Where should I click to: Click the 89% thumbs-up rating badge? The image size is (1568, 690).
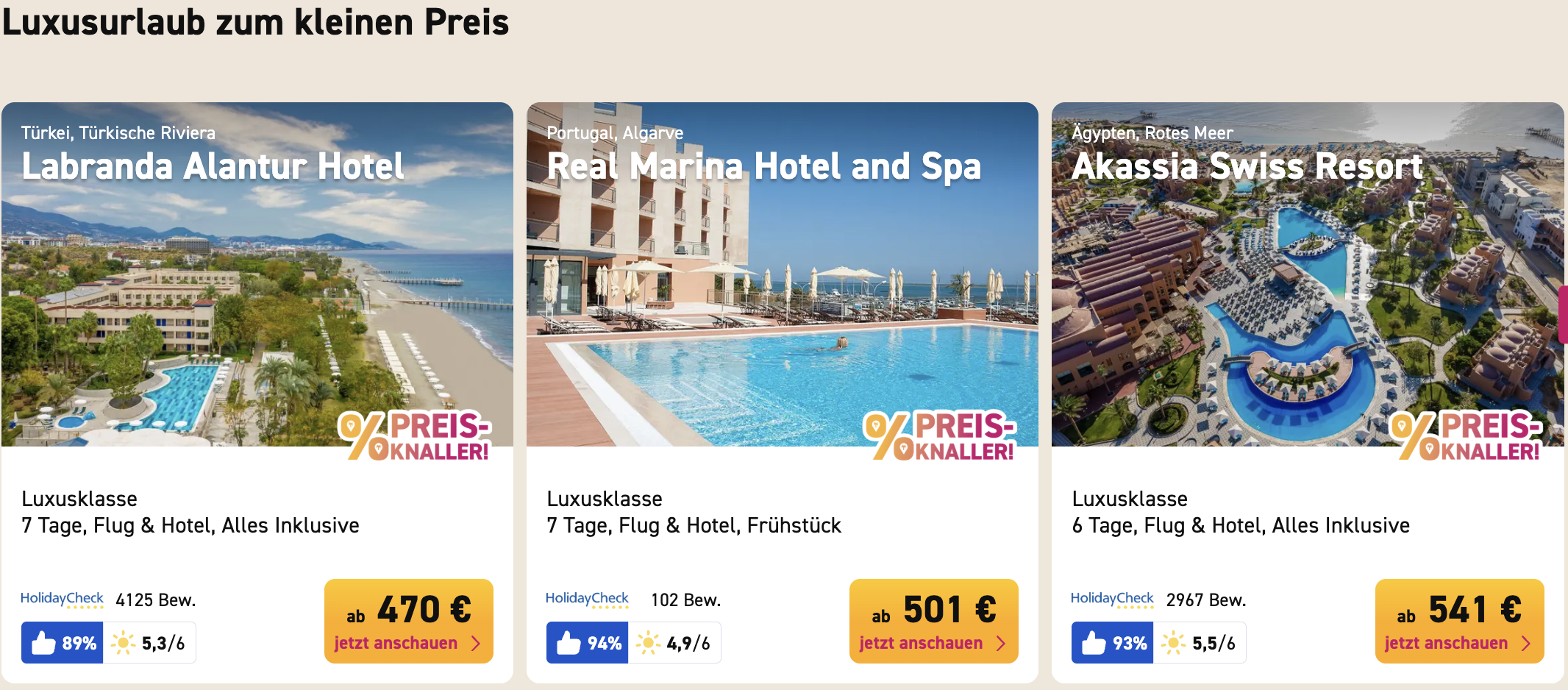[63, 643]
